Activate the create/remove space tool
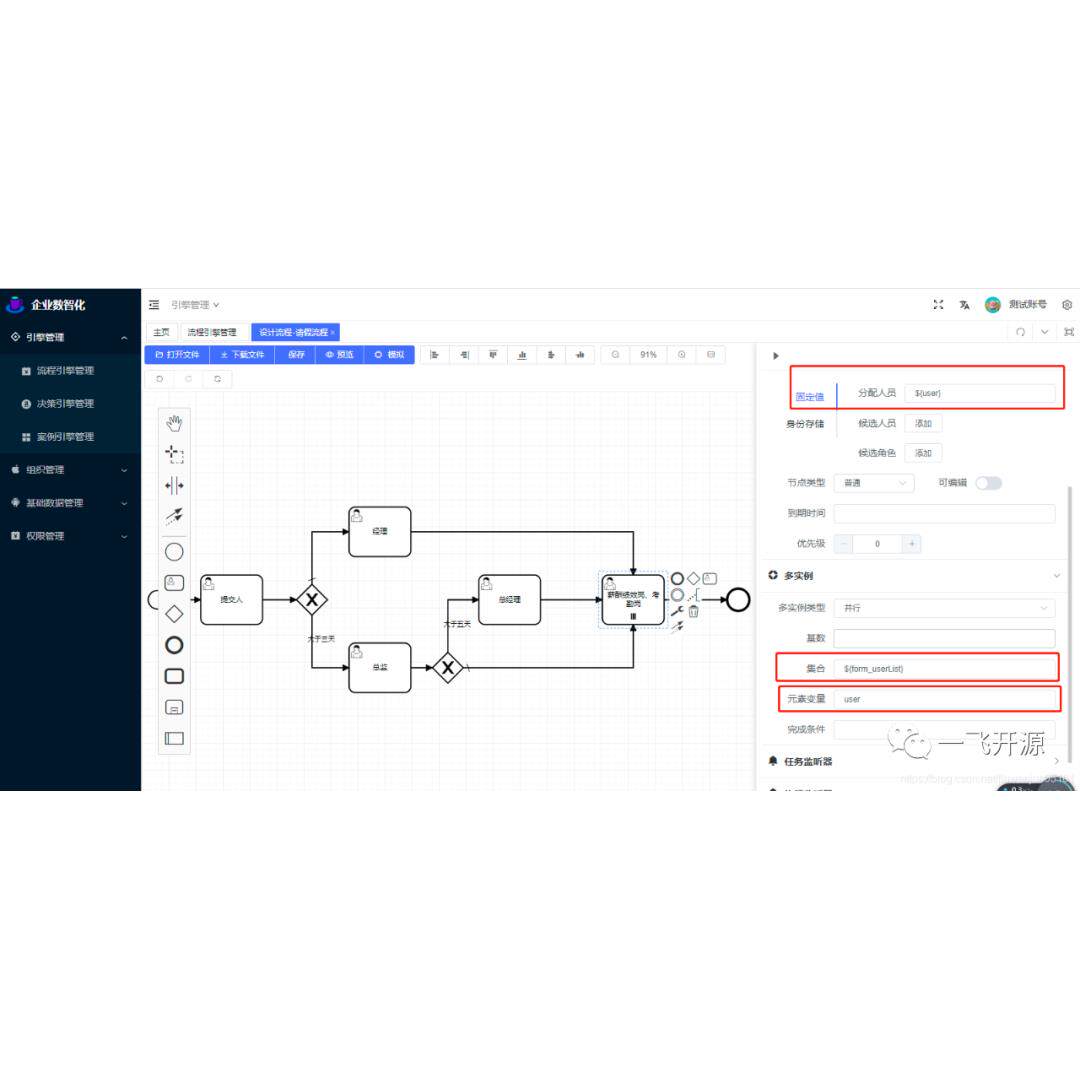 click(174, 486)
